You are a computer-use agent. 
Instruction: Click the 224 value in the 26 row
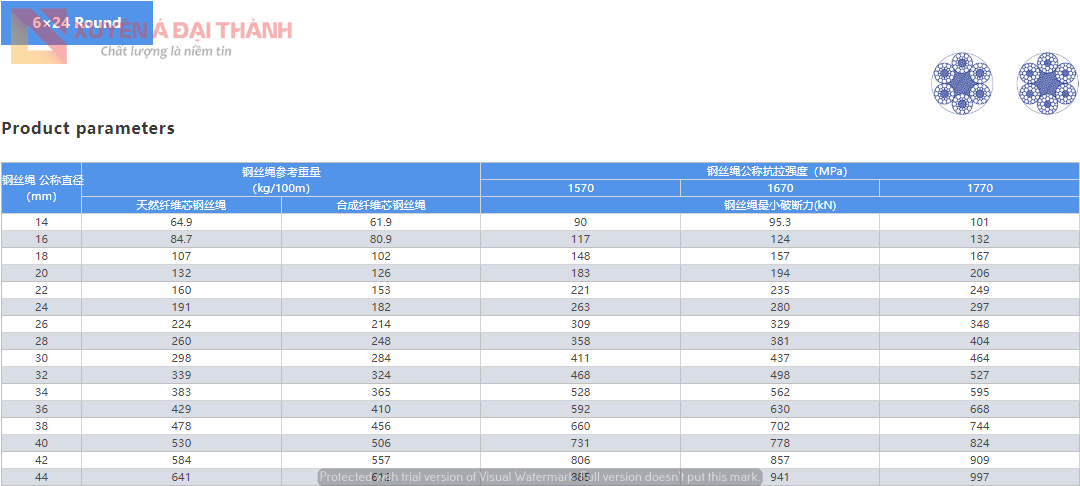point(182,324)
